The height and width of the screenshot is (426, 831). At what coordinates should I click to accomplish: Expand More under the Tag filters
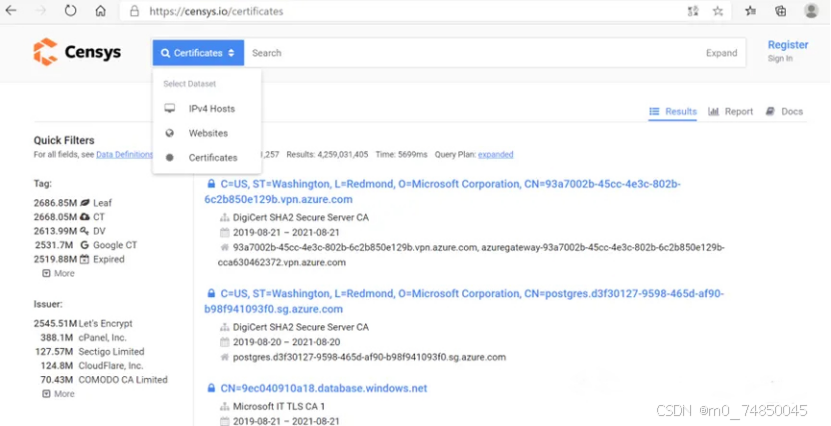(x=59, y=273)
